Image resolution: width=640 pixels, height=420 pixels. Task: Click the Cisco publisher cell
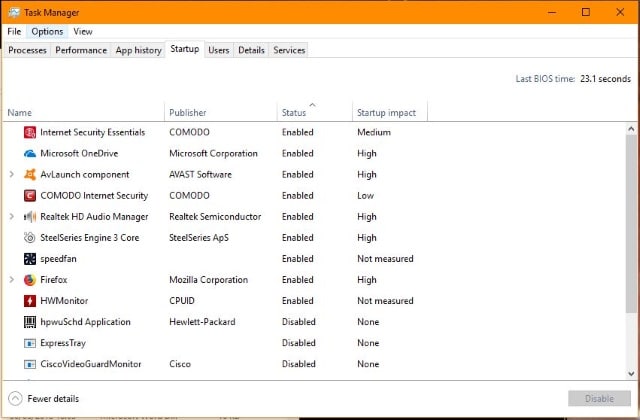pos(180,364)
